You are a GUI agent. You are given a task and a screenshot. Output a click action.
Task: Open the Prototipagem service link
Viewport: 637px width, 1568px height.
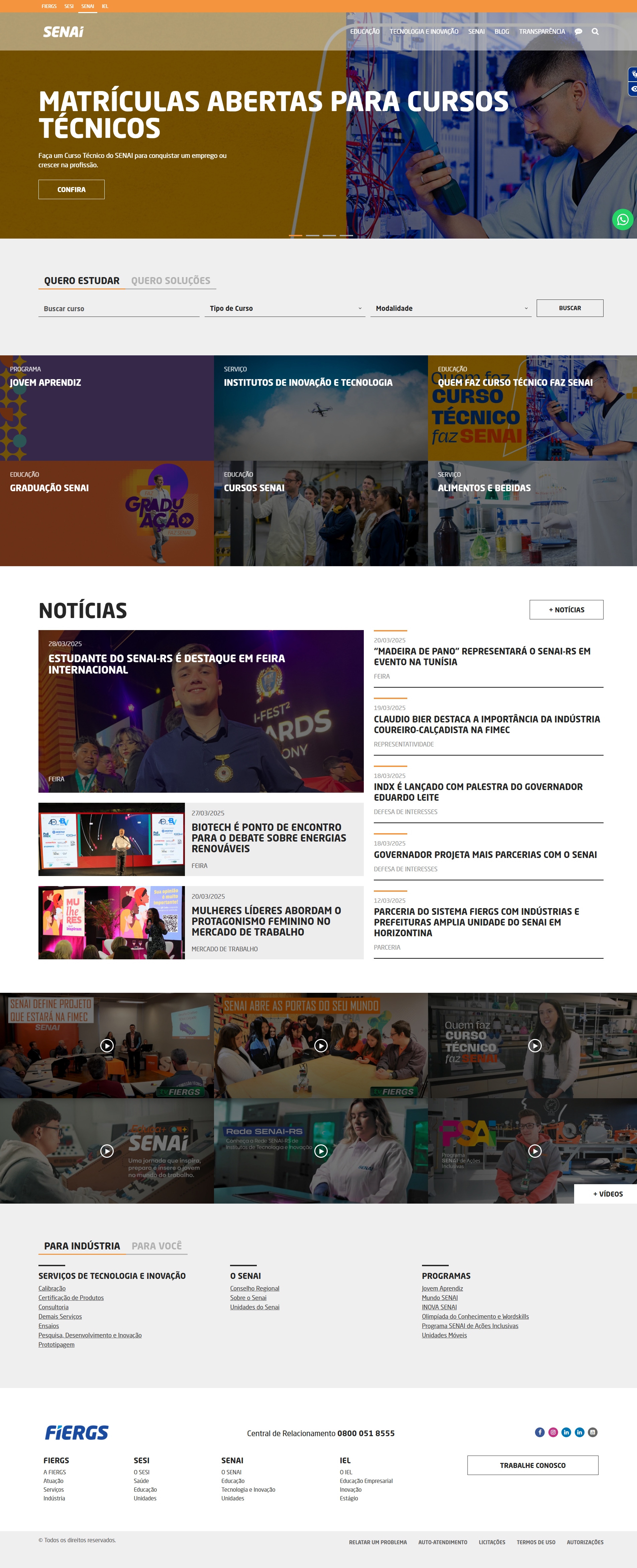pos(56,1344)
